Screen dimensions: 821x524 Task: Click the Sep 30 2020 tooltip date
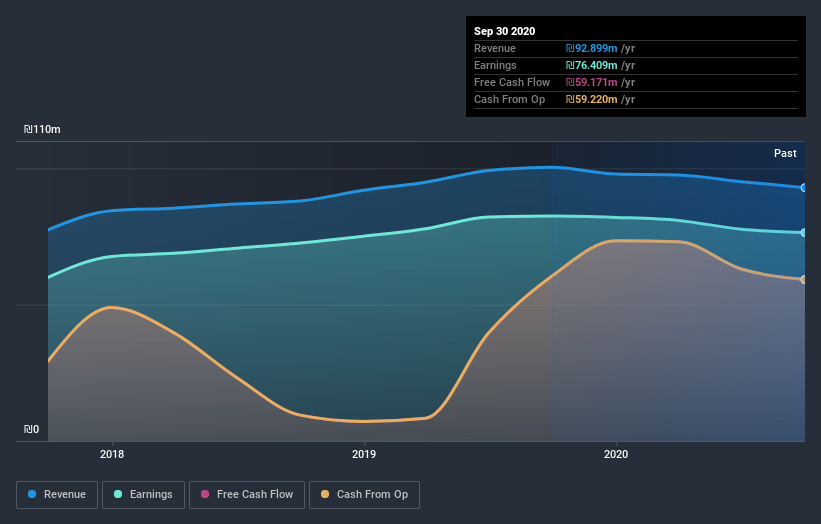pos(504,31)
